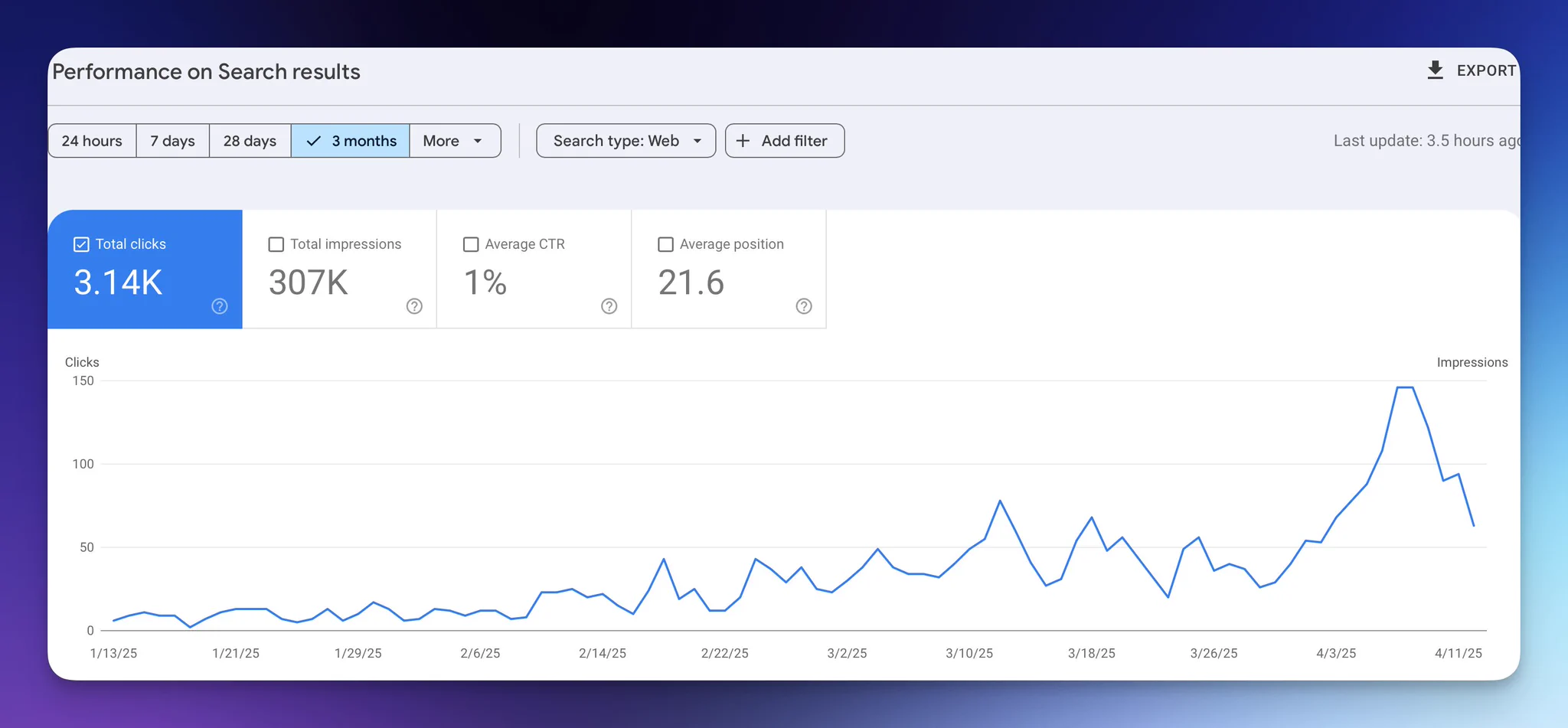Uncheck the Total clicks checkbox

(x=81, y=244)
